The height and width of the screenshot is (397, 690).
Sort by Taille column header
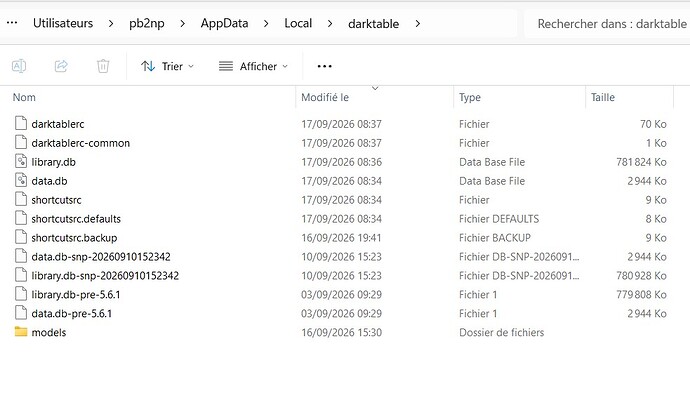(602, 97)
